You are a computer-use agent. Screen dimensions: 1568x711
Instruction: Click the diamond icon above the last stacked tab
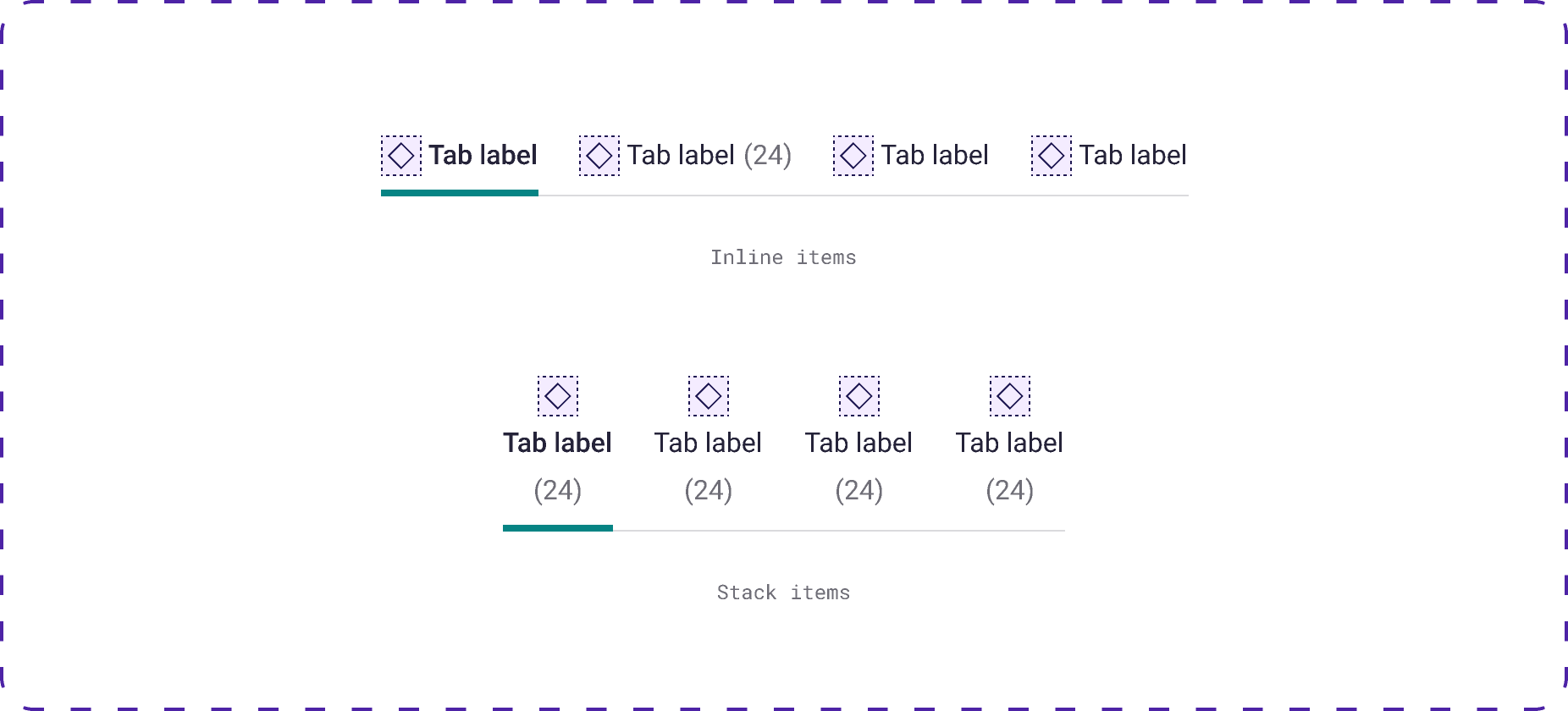click(1008, 395)
